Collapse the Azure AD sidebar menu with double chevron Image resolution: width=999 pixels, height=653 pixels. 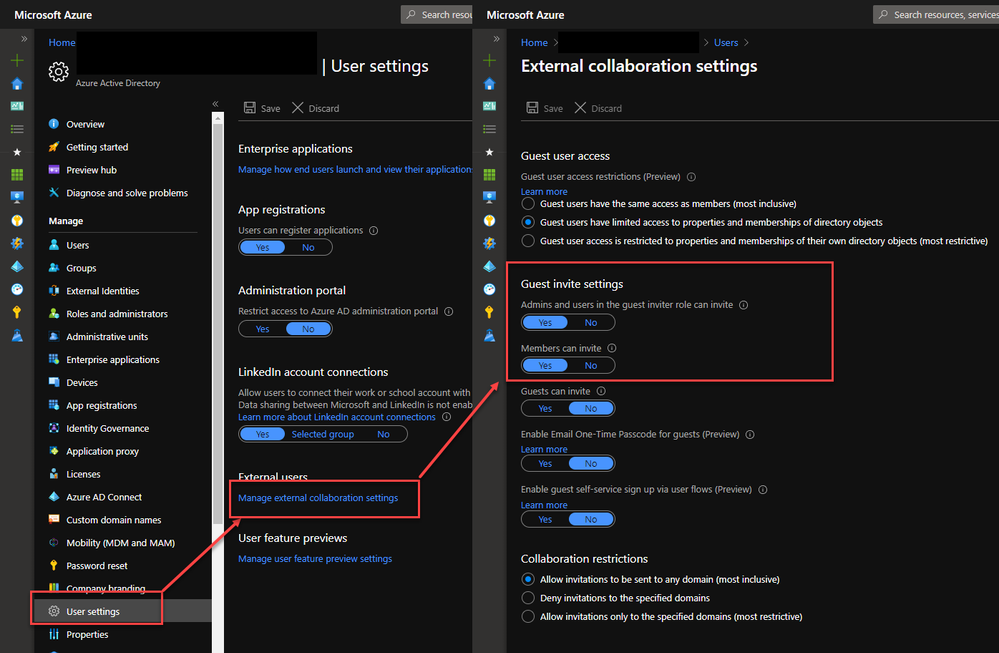pyautogui.click(x=215, y=104)
